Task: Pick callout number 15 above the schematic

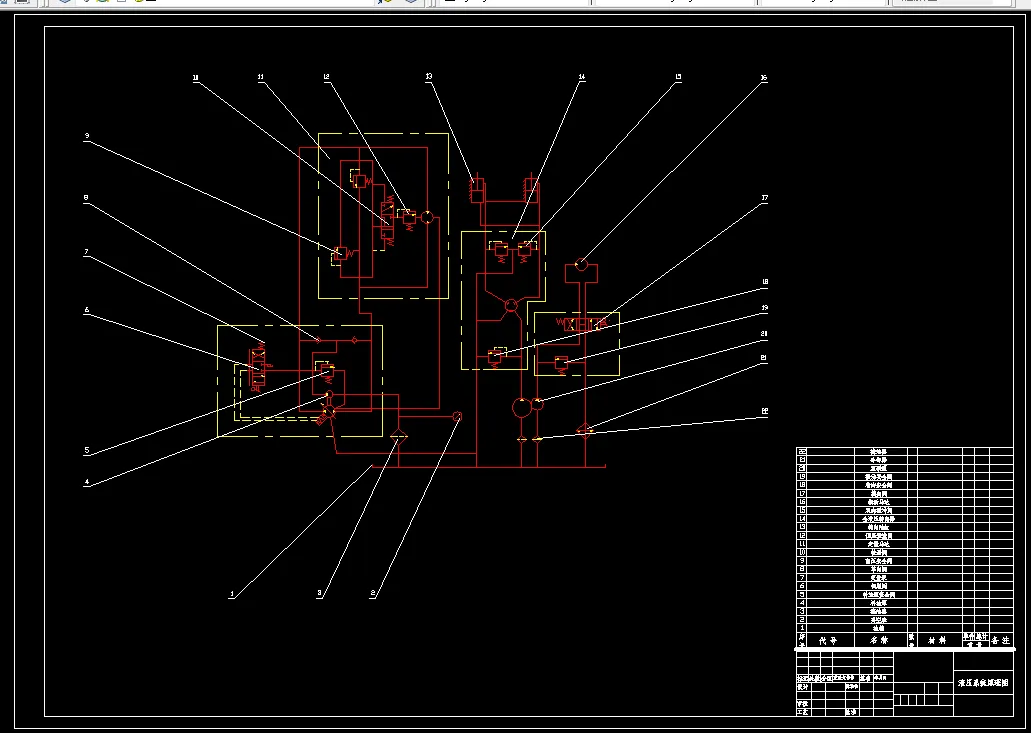Action: pos(678,77)
